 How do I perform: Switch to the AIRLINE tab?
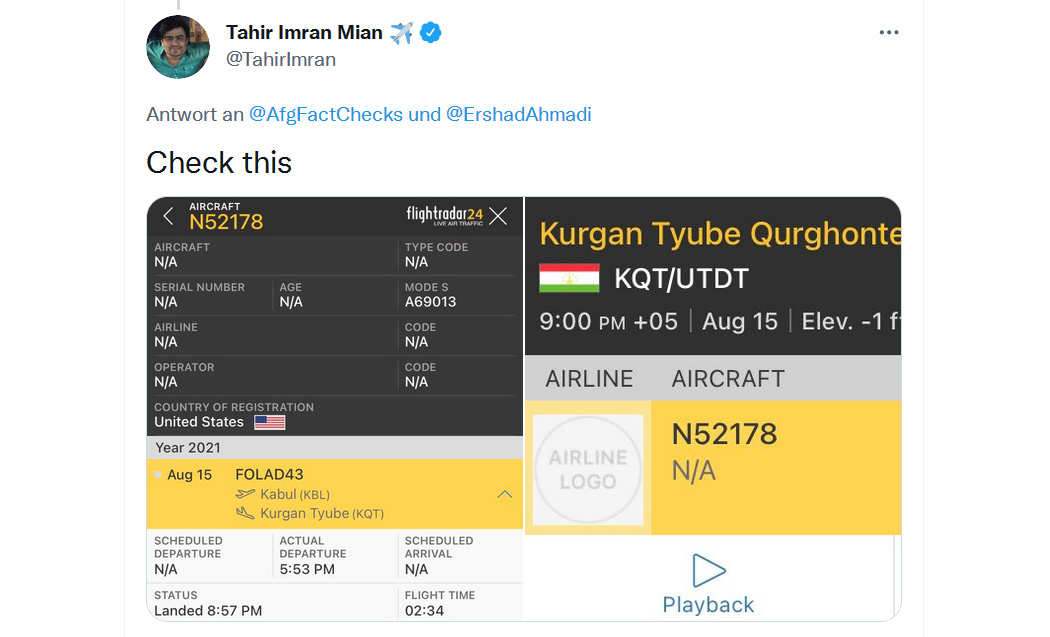coord(589,378)
